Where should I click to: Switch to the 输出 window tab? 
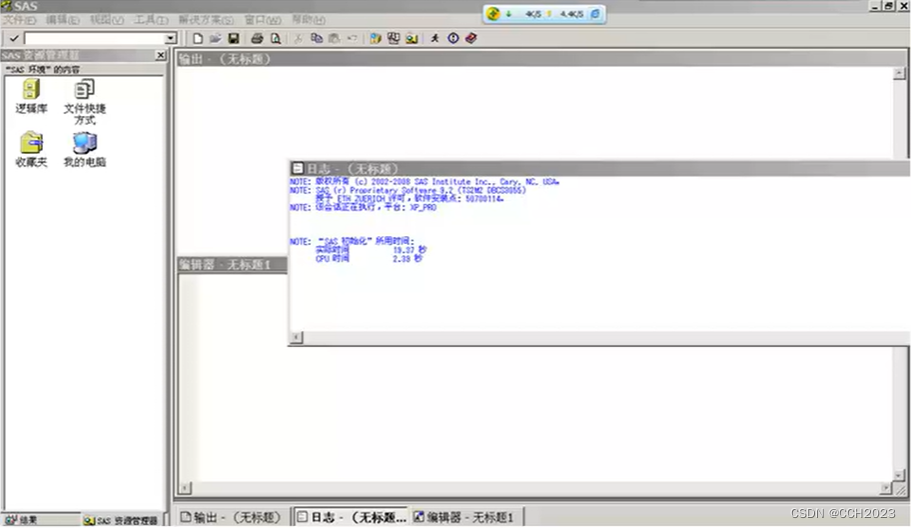[x=232, y=516]
